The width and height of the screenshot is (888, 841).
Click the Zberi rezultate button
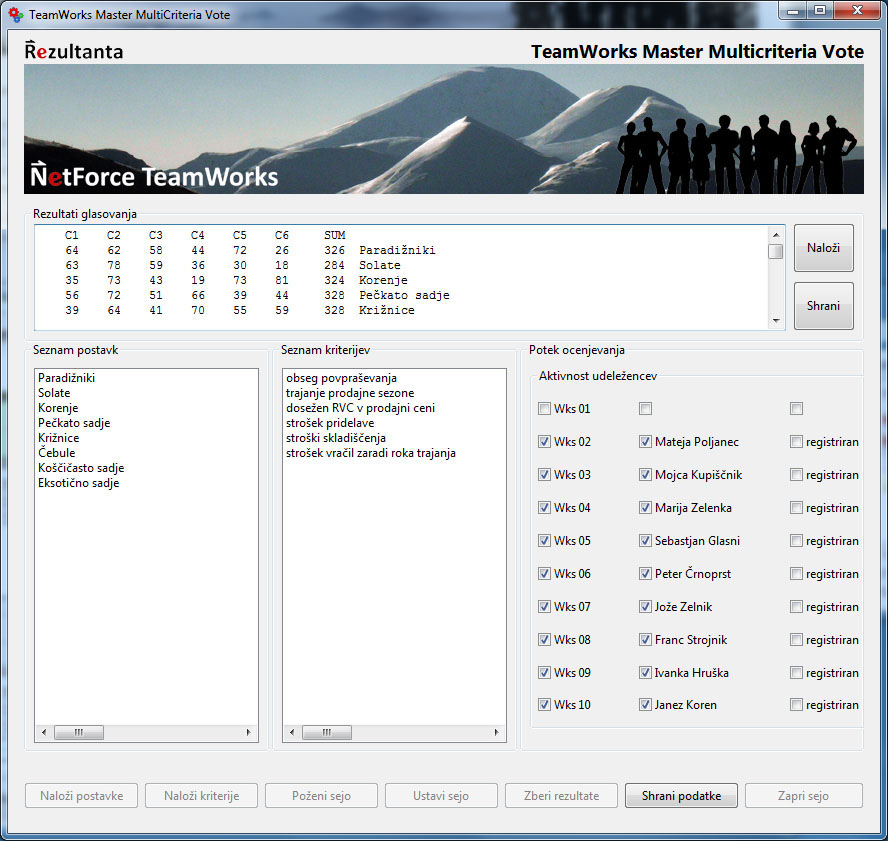click(561, 796)
